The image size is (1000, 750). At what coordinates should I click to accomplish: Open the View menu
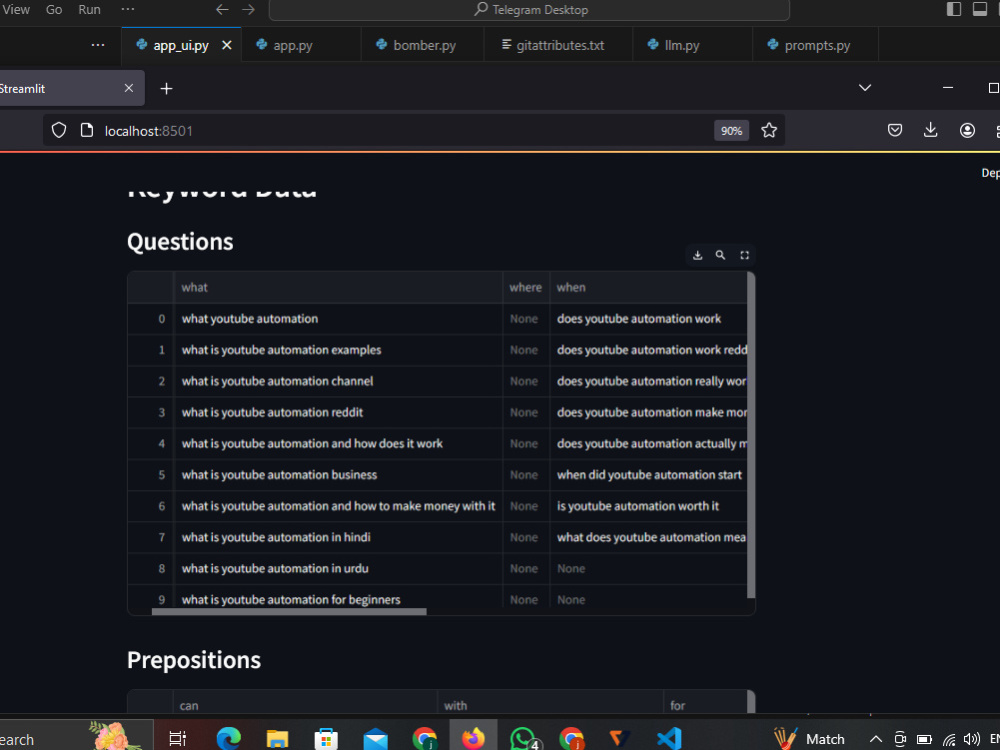[x=16, y=10]
